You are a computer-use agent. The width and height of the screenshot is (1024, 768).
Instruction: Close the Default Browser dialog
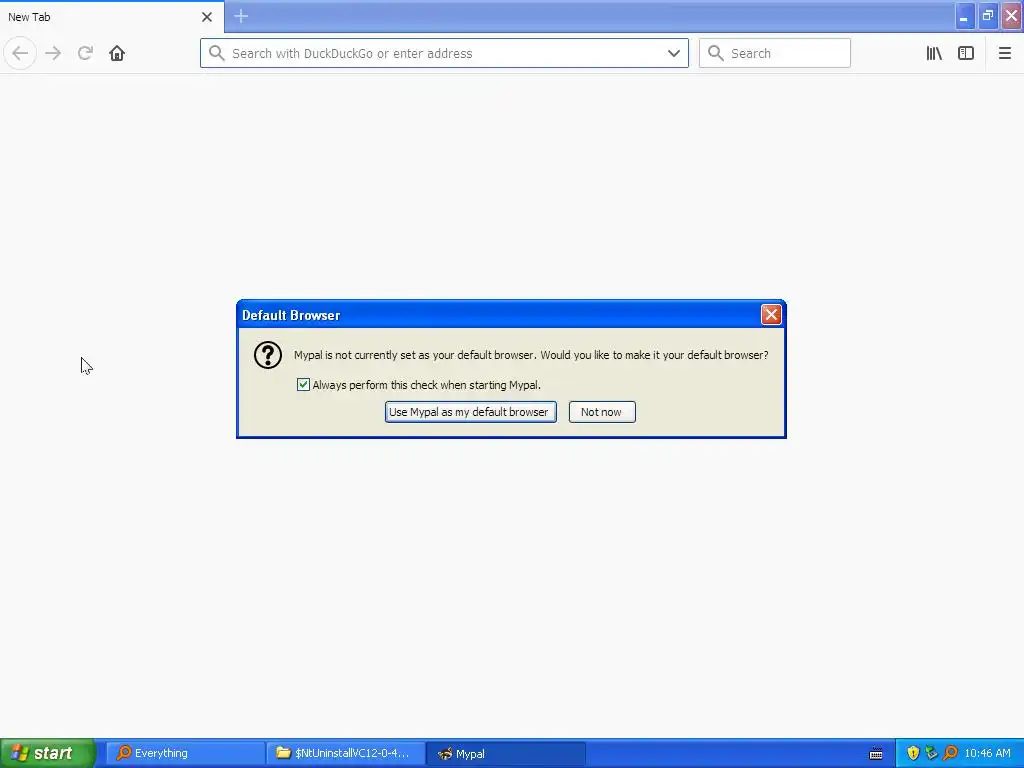click(x=771, y=315)
